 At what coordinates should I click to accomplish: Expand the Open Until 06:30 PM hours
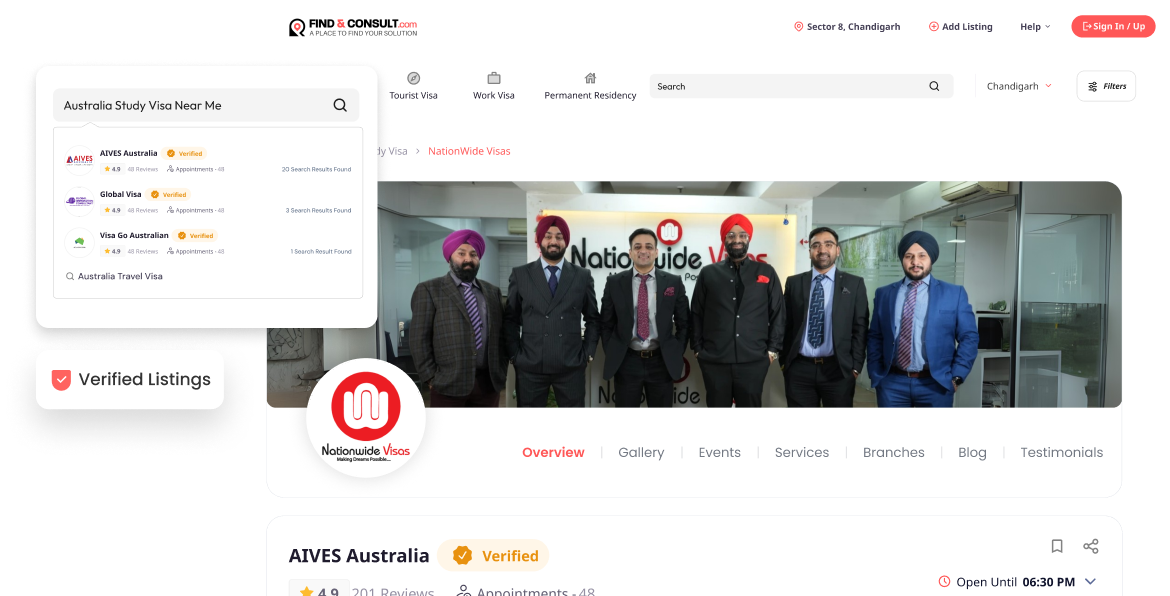[1090, 582]
